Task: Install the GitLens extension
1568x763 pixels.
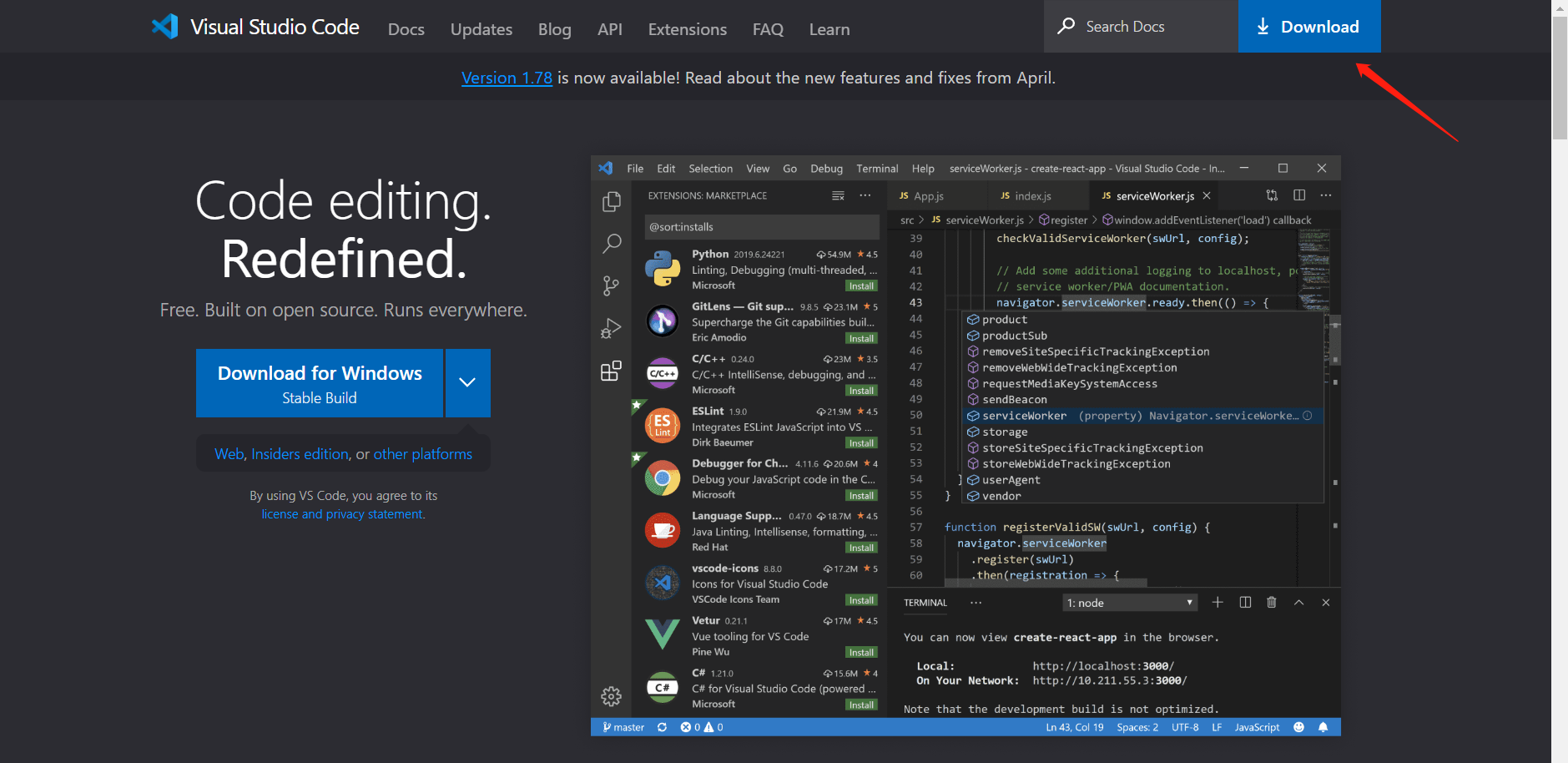Action: pos(861,339)
